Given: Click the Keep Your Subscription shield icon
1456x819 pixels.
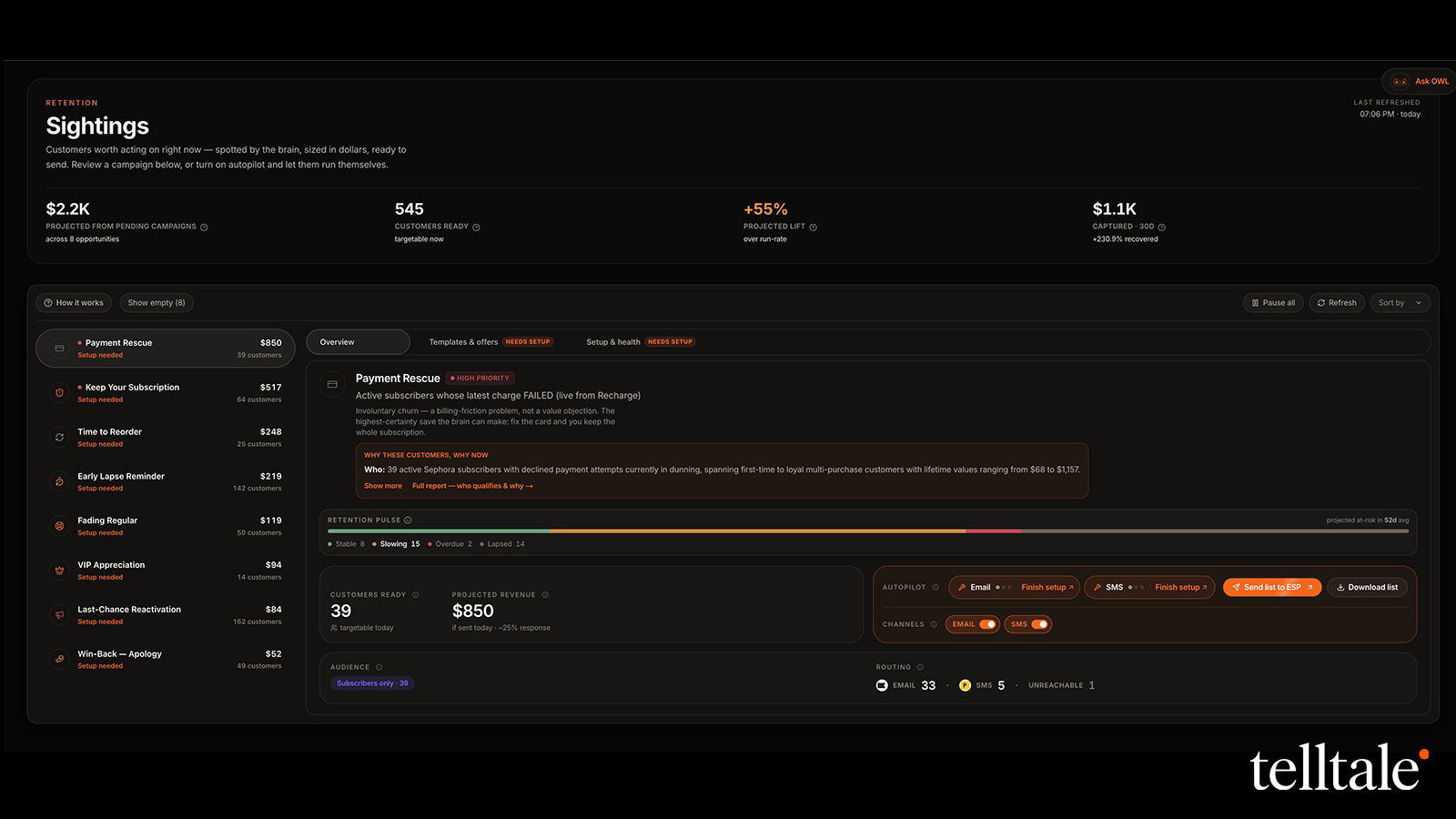Looking at the screenshot, I should (x=59, y=393).
